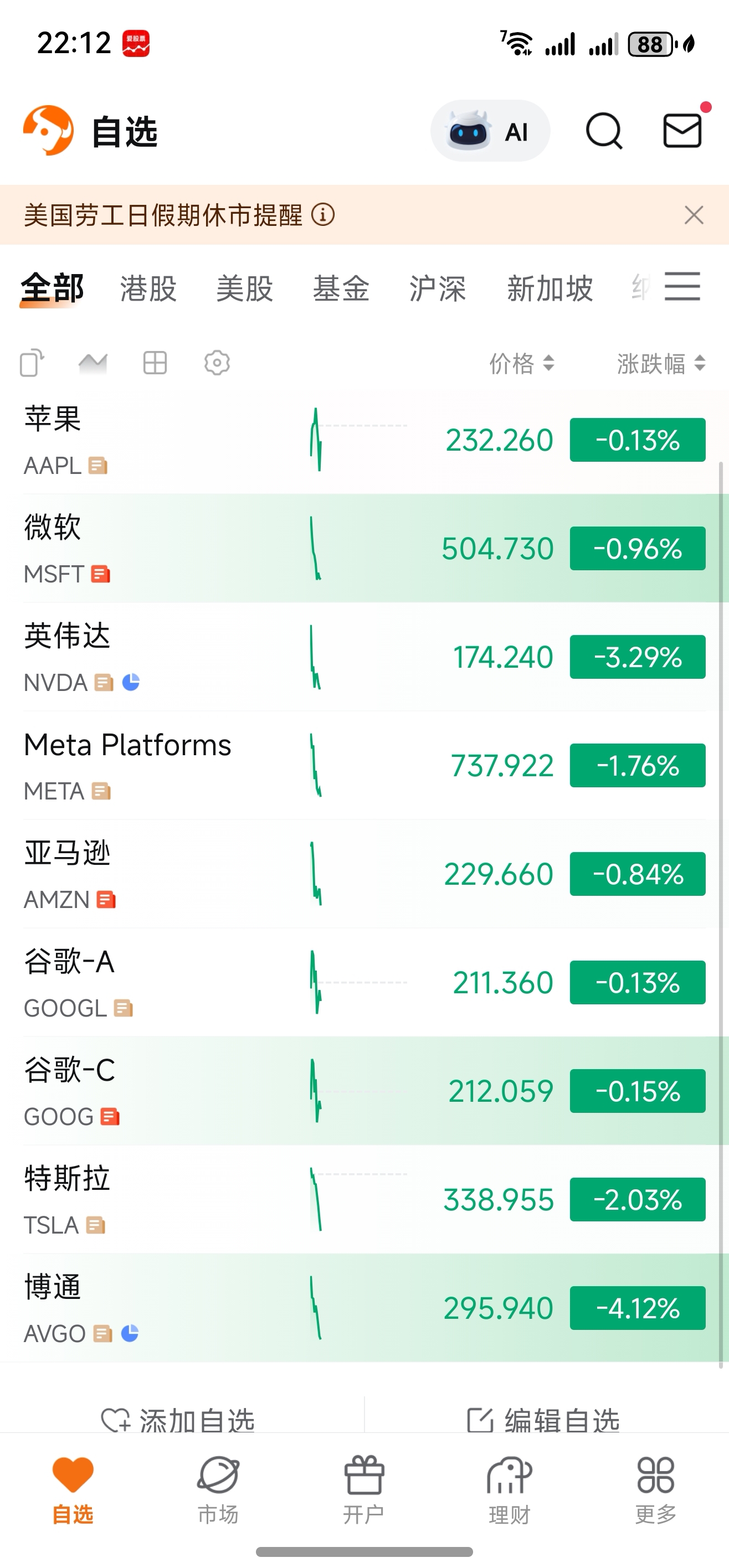Switch to the 市场 bottom tab
Screen dimensions: 729x1568
click(218, 1490)
